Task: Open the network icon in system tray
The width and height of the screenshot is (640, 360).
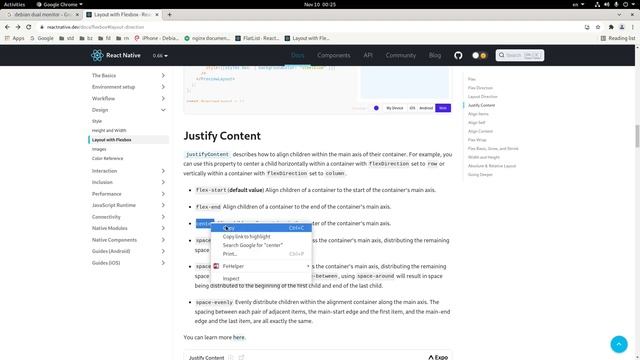Action: coord(597,4)
